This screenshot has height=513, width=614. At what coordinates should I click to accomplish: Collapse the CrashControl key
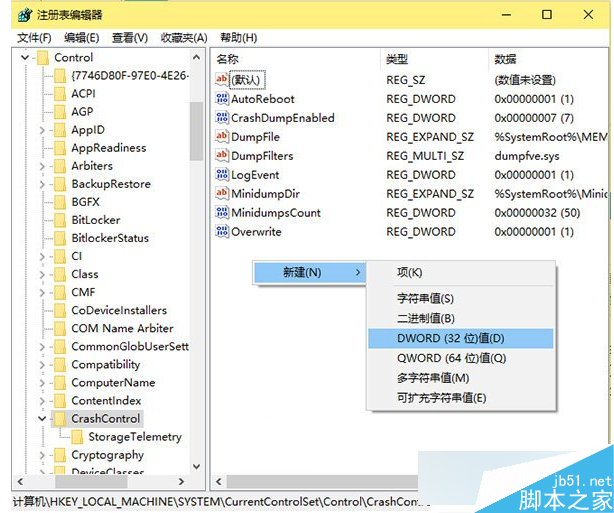pos(42,419)
